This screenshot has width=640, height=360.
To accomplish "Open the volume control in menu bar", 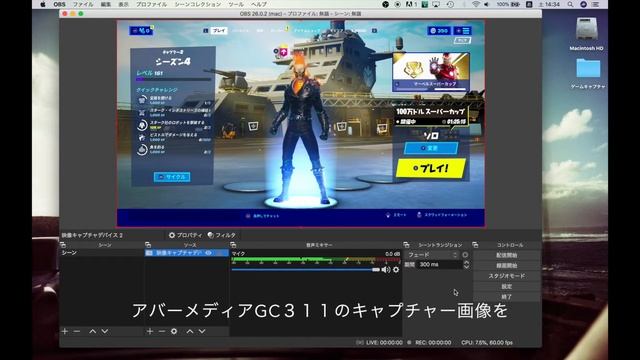I will 486,4.
